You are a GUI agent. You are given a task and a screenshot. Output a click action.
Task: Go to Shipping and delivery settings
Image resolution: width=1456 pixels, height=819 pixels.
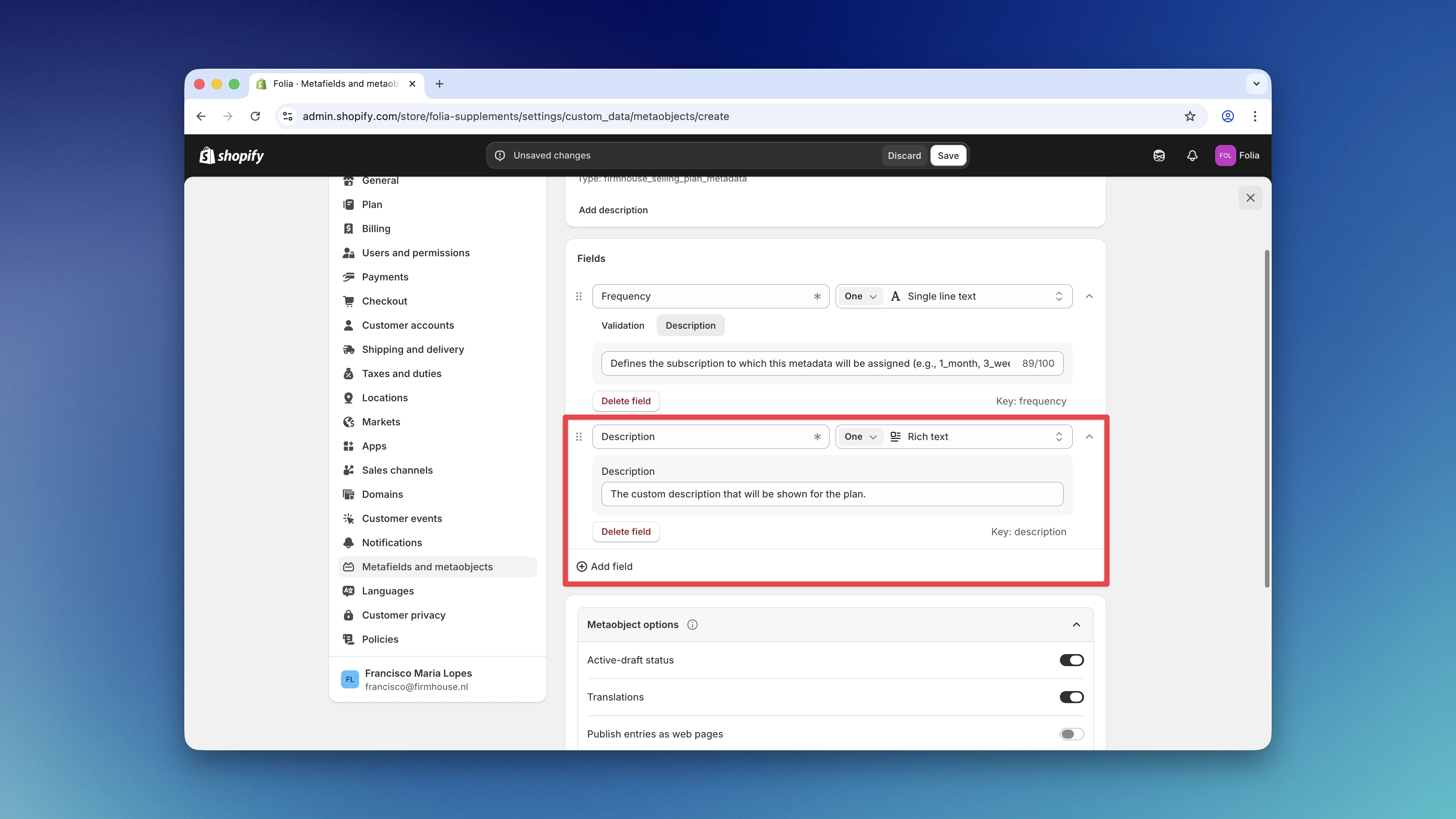[437, 349]
